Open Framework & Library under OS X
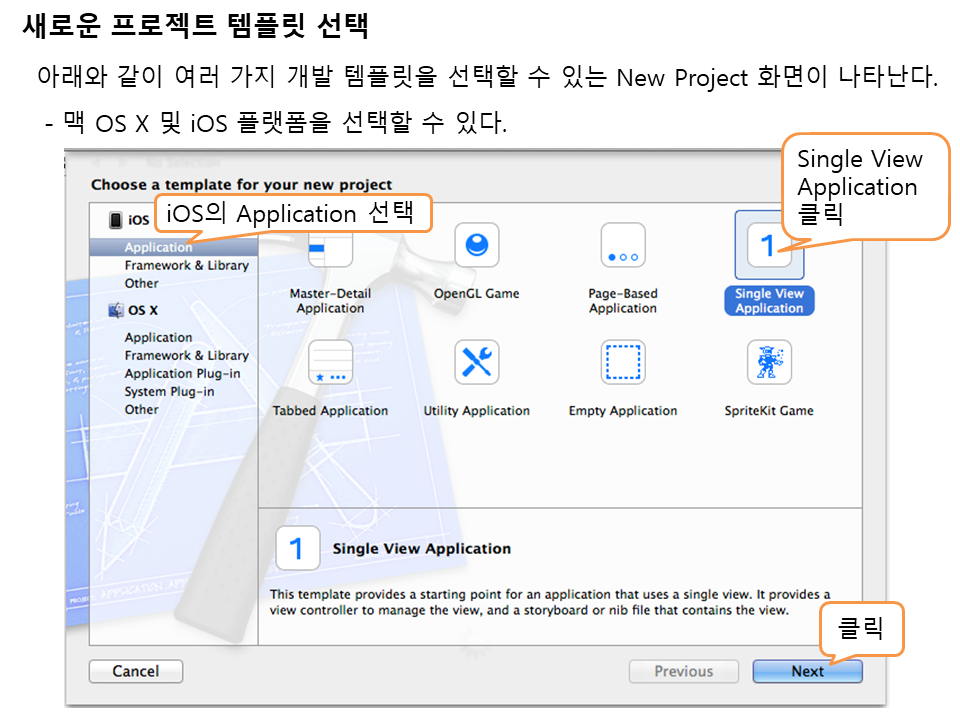The height and width of the screenshot is (720, 960). coord(186,355)
